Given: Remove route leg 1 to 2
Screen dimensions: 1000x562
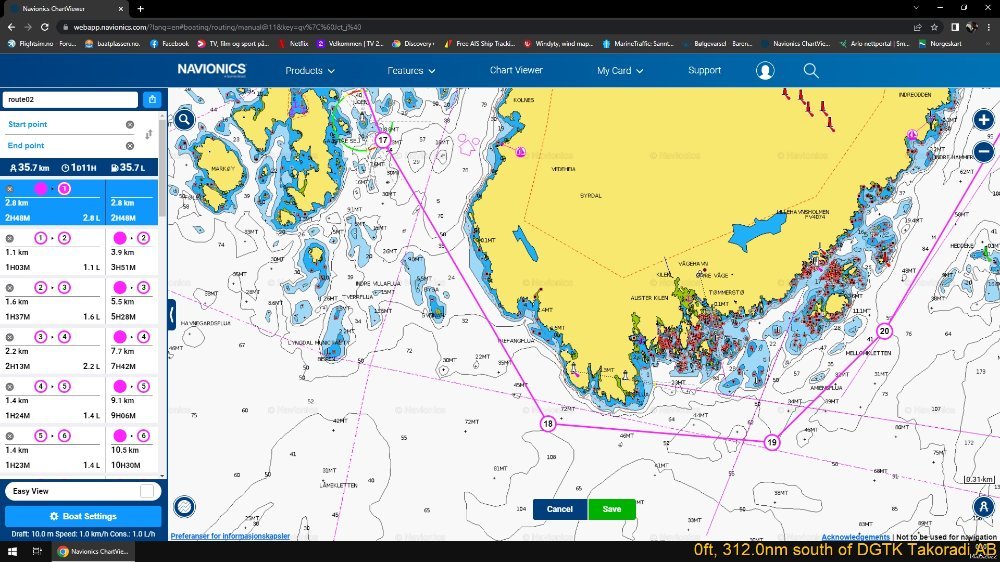Looking at the screenshot, I should (10, 239).
